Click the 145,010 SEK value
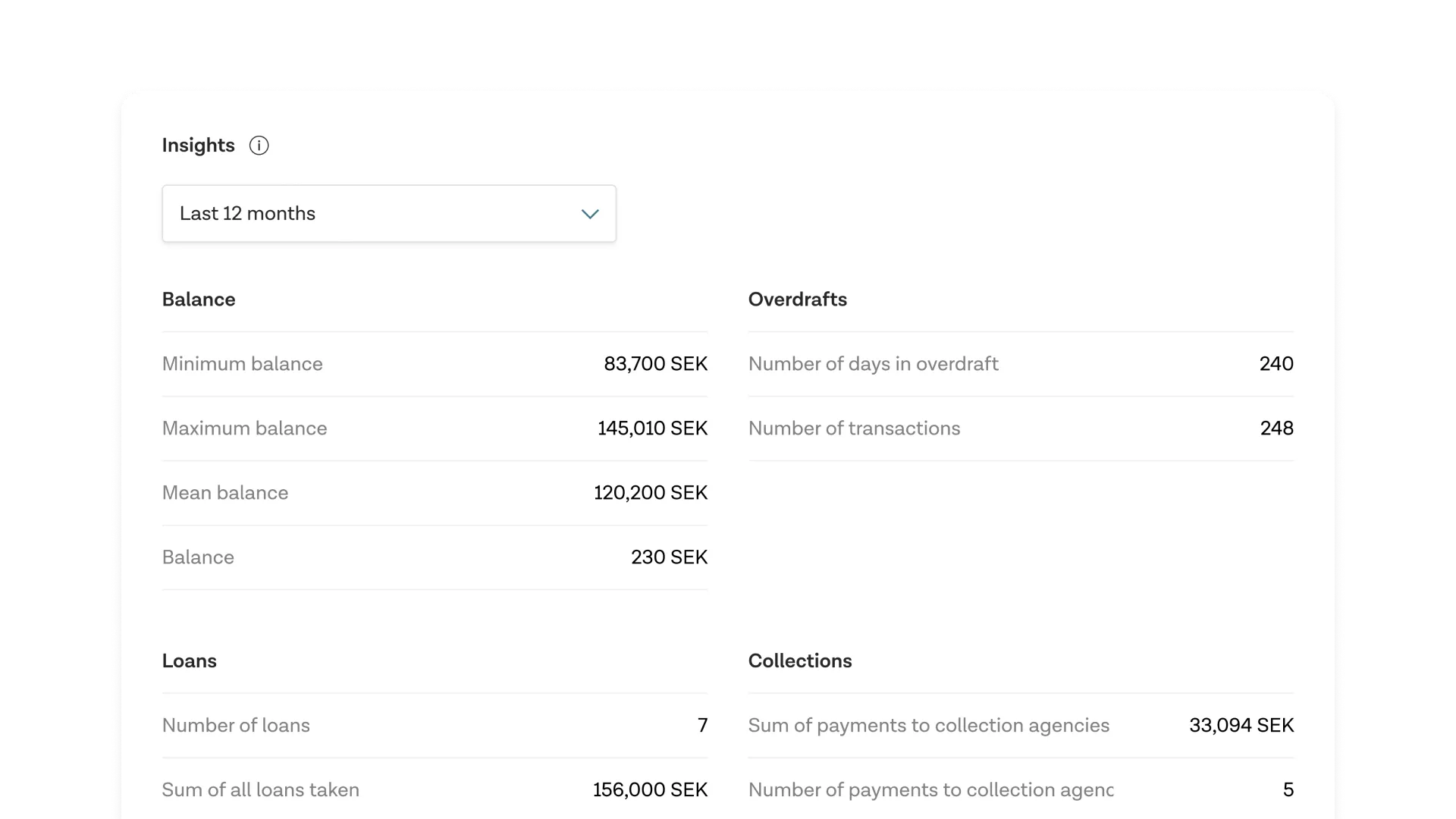This screenshot has width=1456, height=819. (x=652, y=428)
